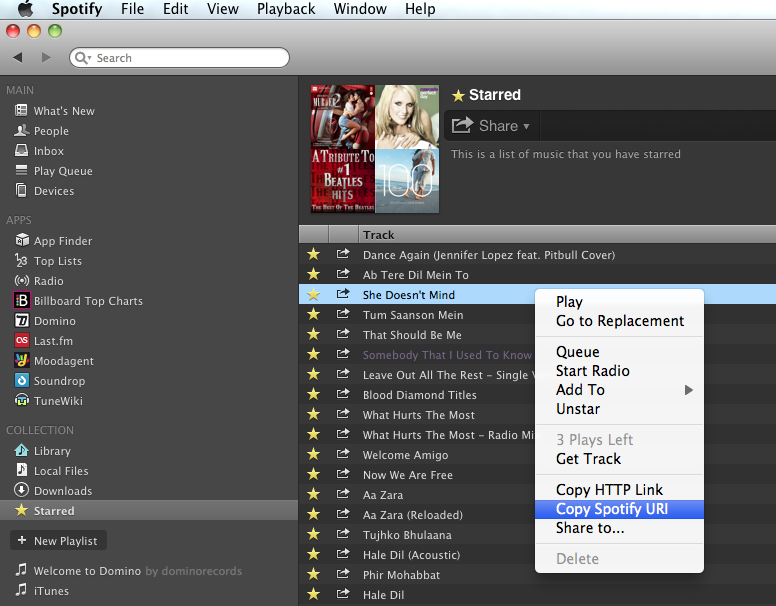Unstar Dance Again track
Image resolution: width=776 pixels, height=606 pixels.
point(313,254)
